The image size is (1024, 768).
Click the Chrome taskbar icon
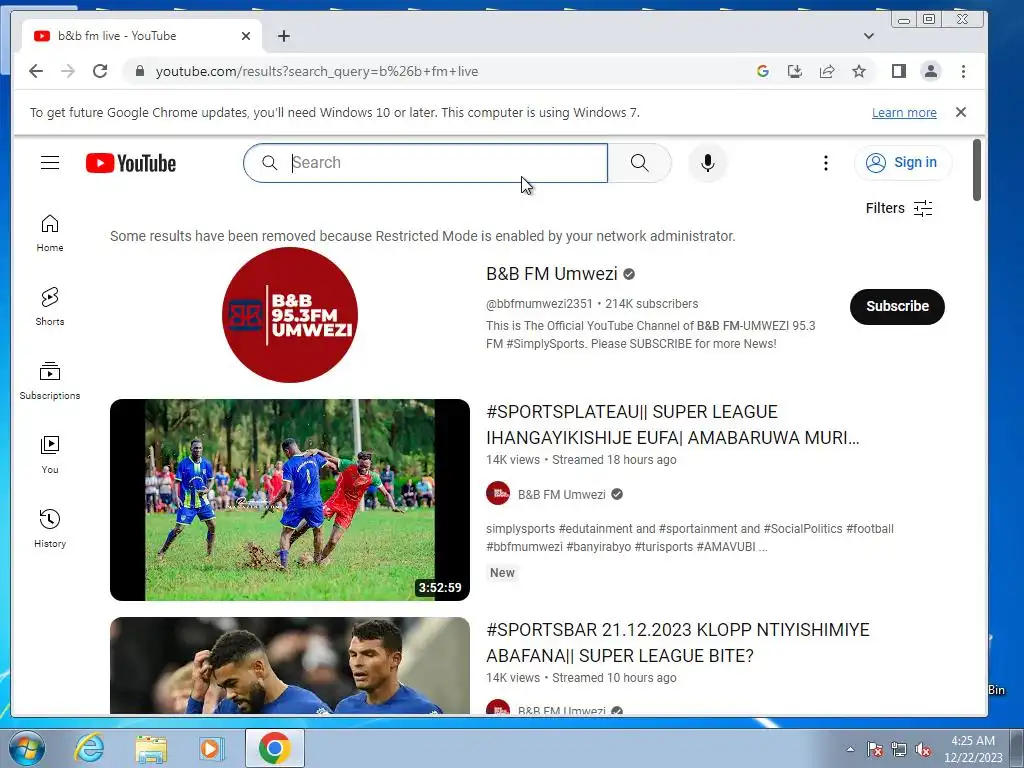(274, 748)
